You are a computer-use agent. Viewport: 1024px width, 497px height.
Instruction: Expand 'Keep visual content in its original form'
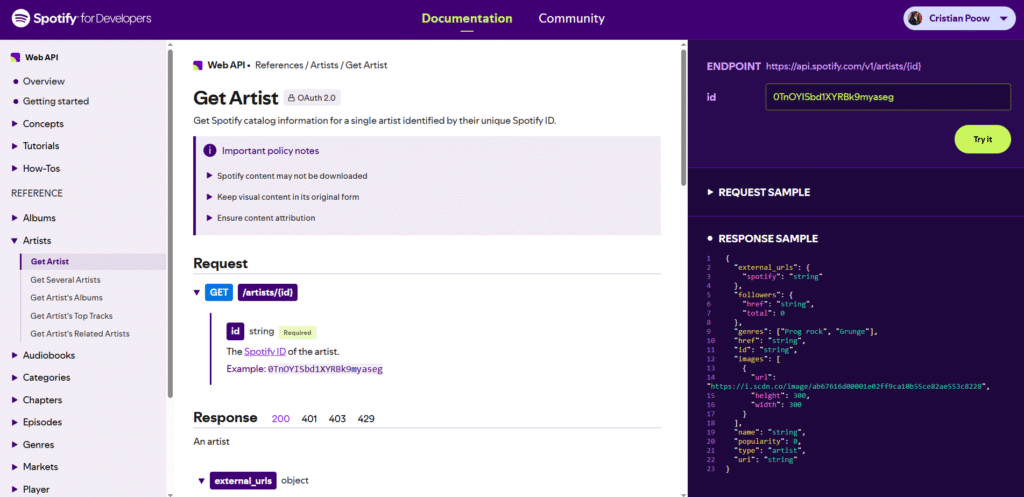click(x=283, y=197)
